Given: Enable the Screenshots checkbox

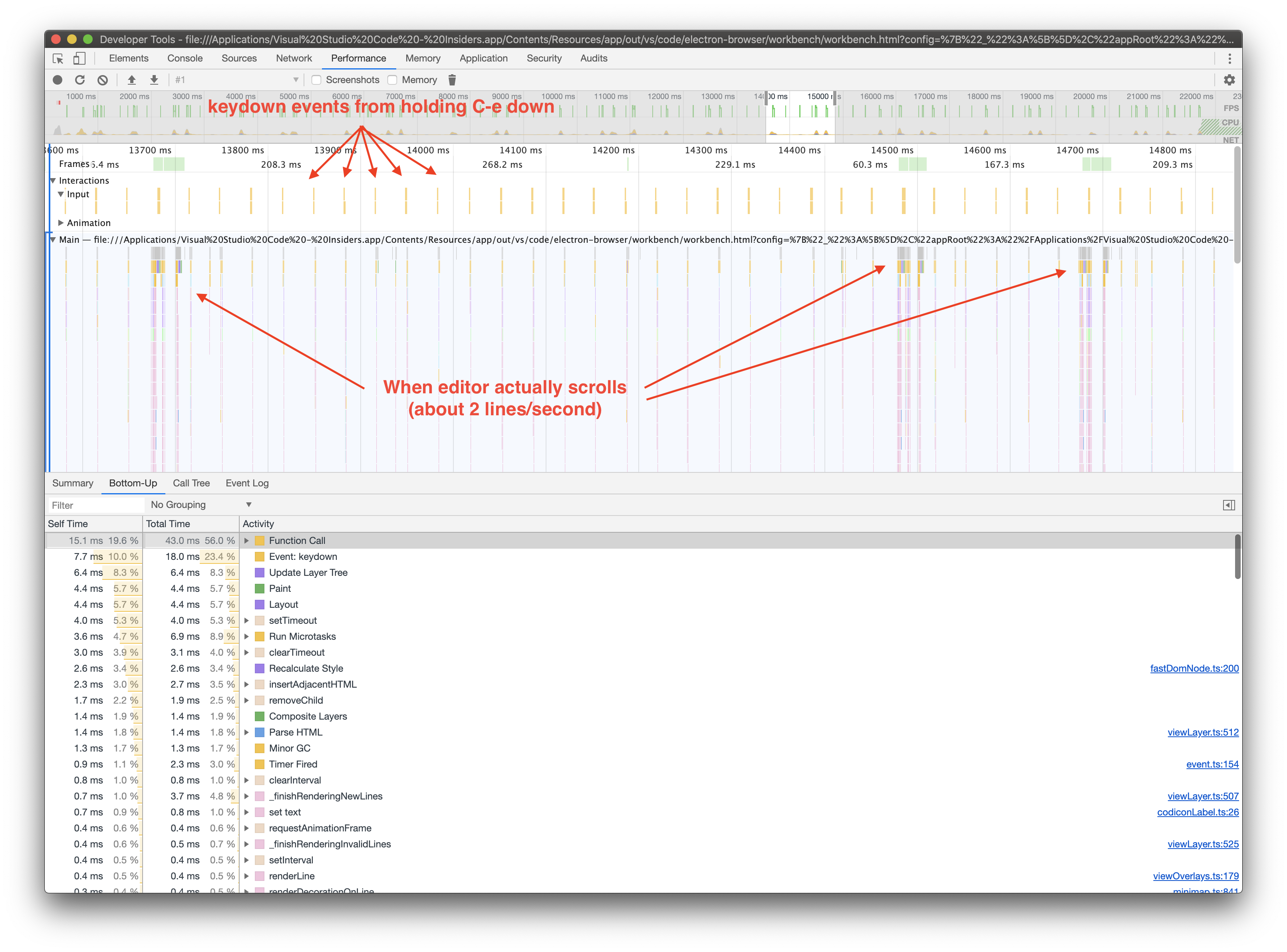Looking at the screenshot, I should (x=316, y=80).
